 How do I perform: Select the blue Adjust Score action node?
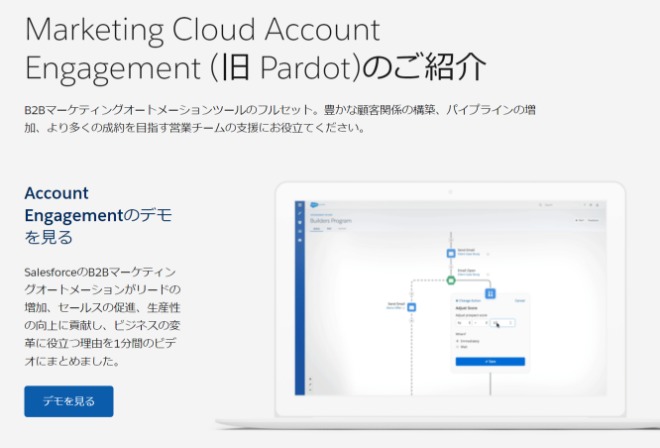tap(491, 293)
